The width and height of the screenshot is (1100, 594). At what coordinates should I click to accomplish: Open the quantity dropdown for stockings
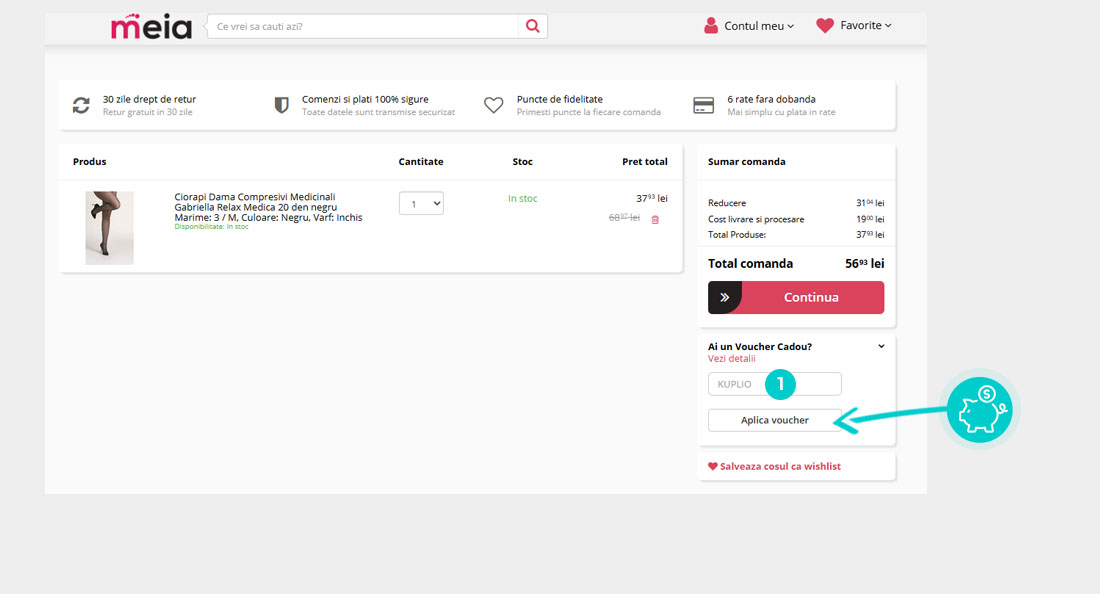[x=421, y=203]
